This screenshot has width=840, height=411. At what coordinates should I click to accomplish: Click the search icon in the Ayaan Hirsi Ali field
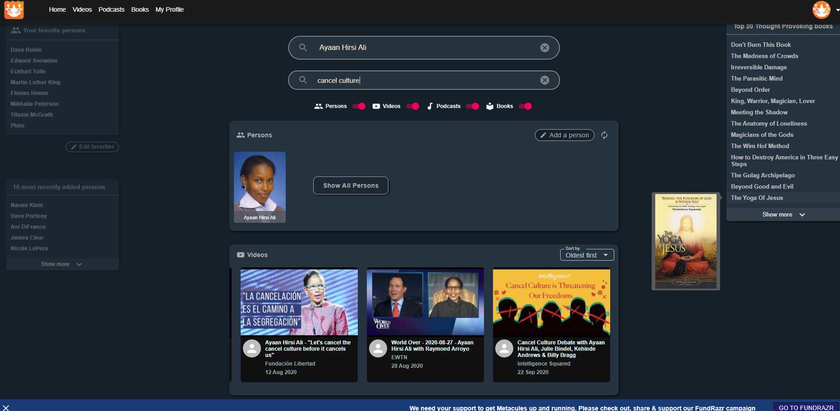click(303, 48)
